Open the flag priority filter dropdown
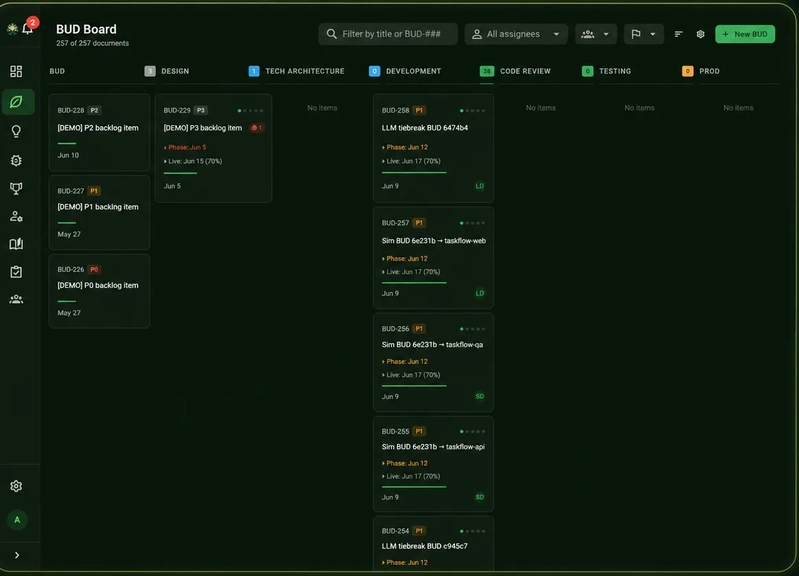The height and width of the screenshot is (576, 799). (644, 34)
